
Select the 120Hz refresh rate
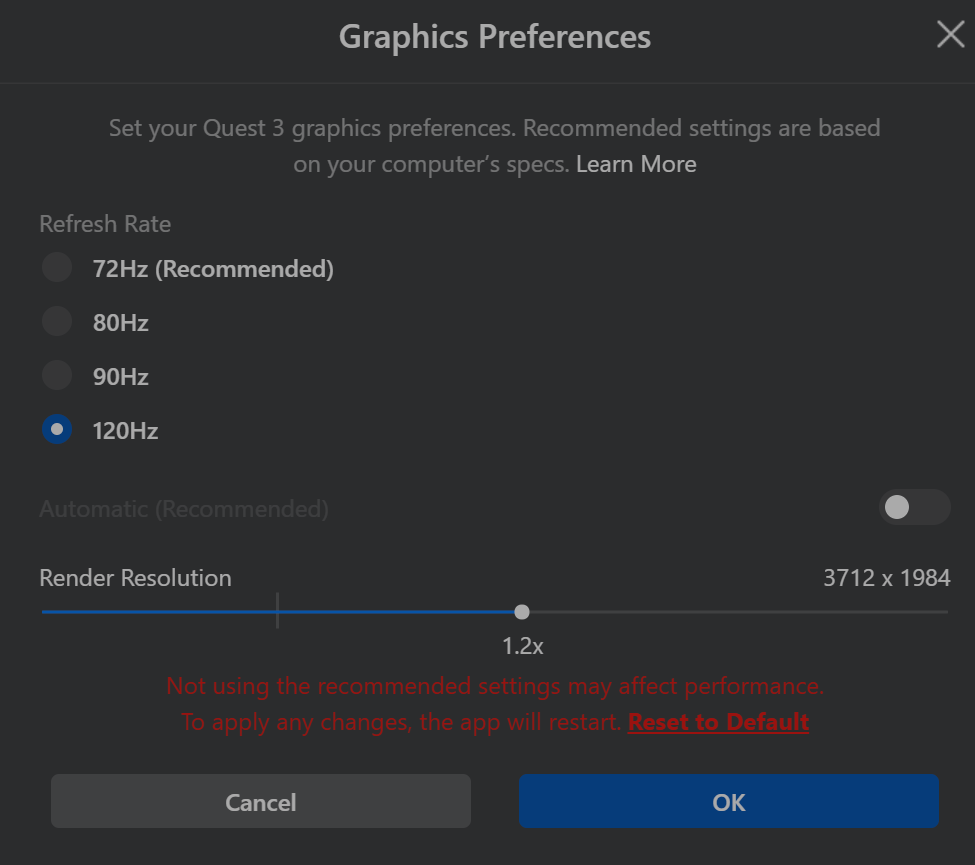(x=57, y=429)
